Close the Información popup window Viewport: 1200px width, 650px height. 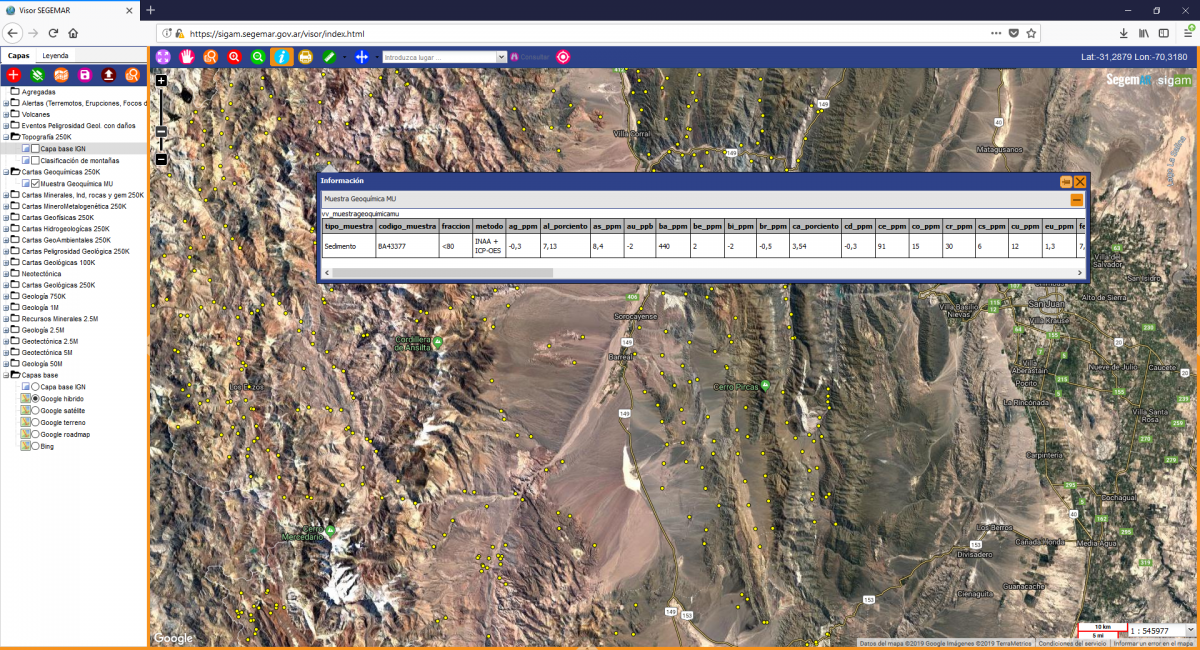click(x=1080, y=181)
